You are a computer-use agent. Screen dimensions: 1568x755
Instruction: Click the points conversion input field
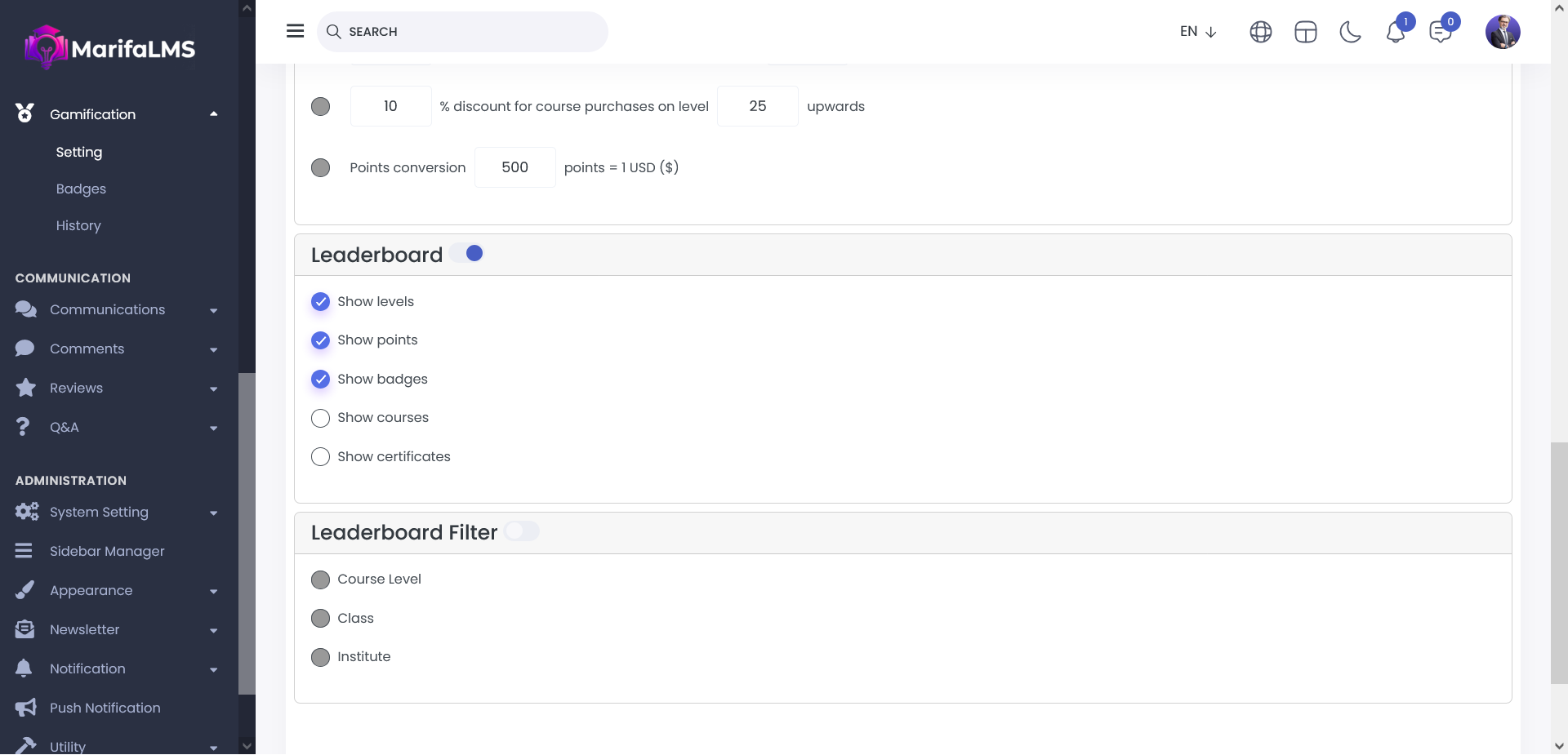click(x=514, y=167)
